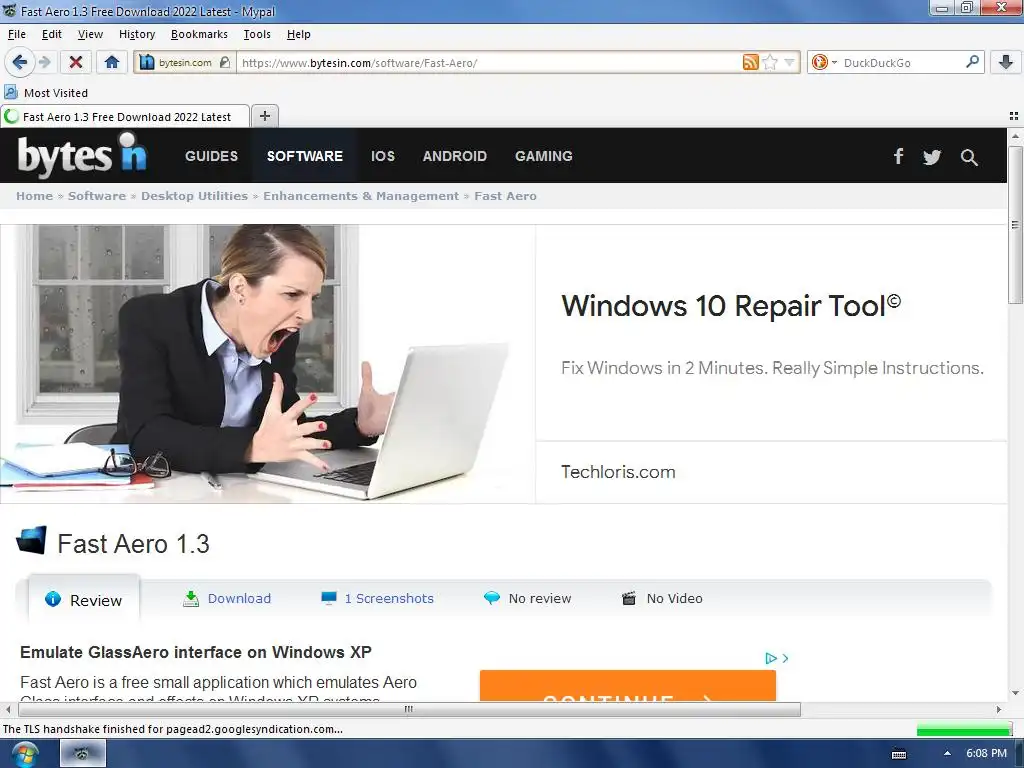Click the Software breadcrumb link

97,196
